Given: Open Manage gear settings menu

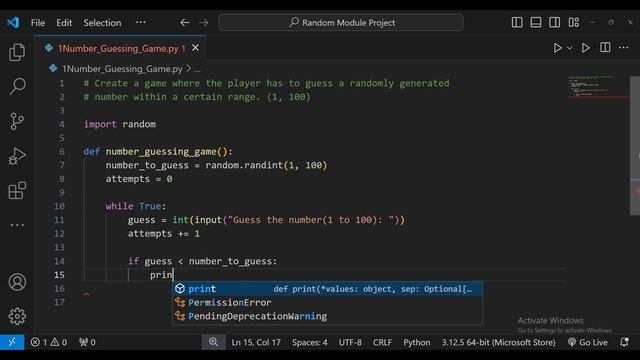Looking at the screenshot, I should pyautogui.click(x=17, y=316).
